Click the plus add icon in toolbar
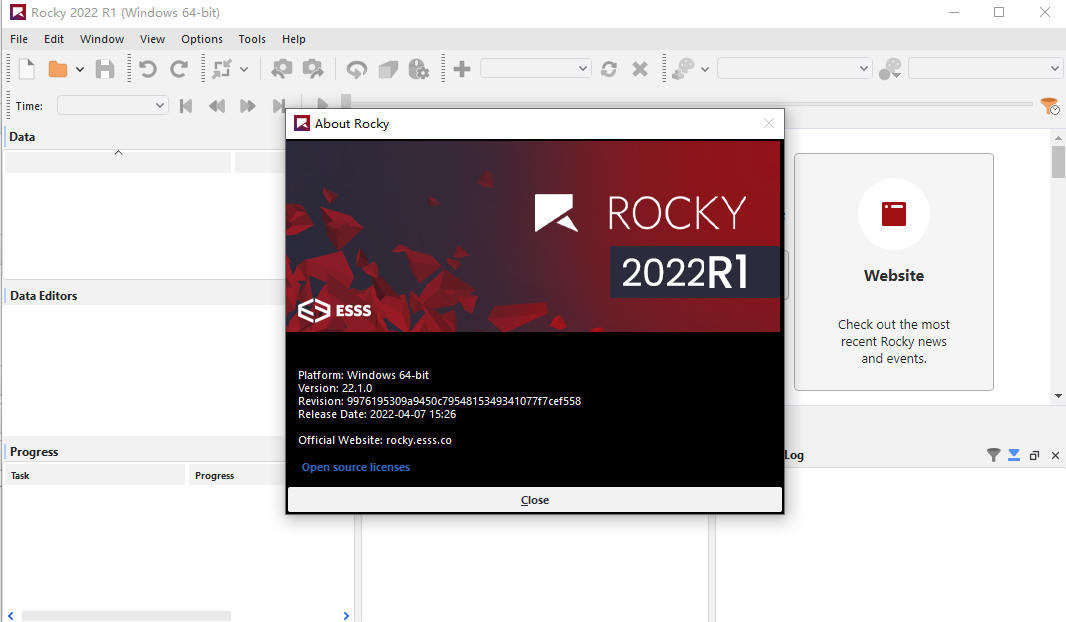 tap(462, 69)
